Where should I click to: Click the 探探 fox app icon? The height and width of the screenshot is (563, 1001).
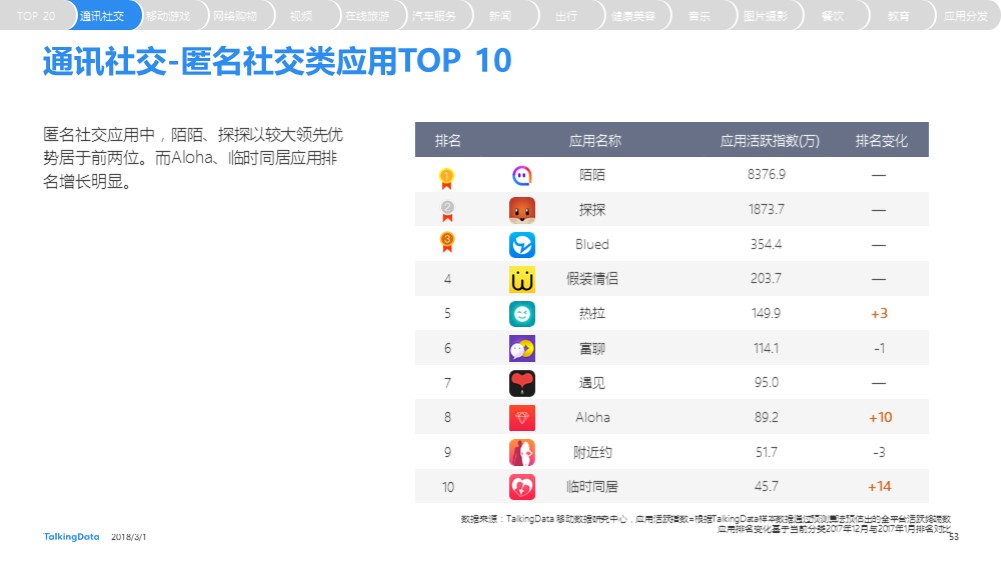[522, 210]
